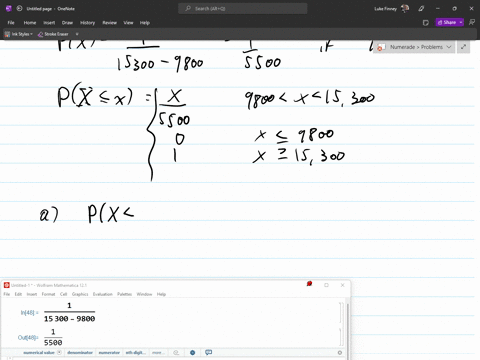Close the Mathematica window
480x360 pixels.
click(x=342, y=285)
